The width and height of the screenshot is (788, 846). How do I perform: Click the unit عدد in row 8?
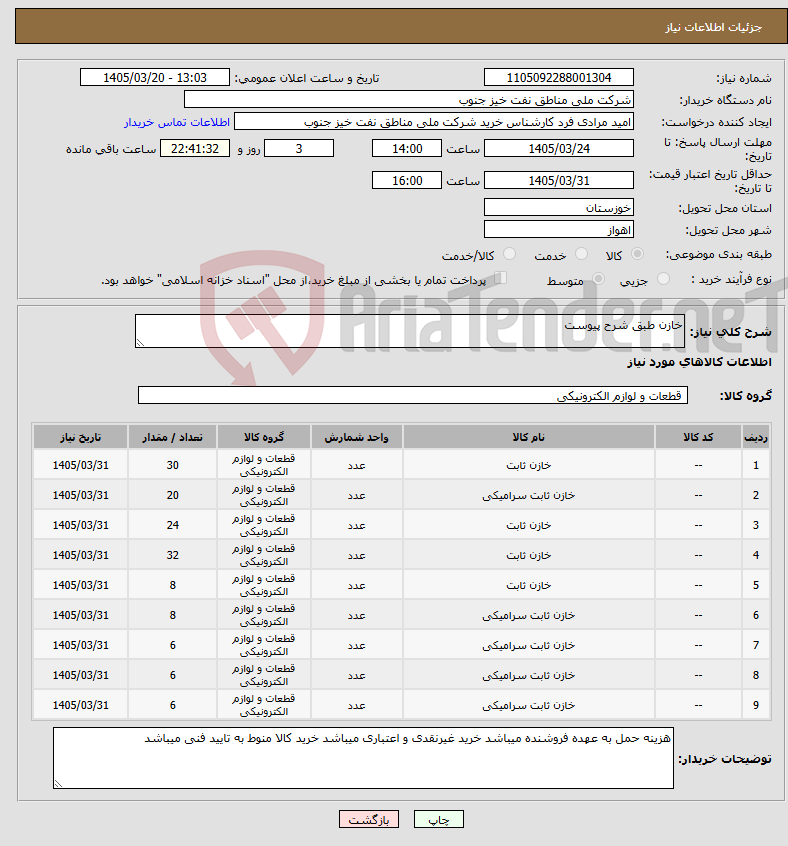pos(357,676)
